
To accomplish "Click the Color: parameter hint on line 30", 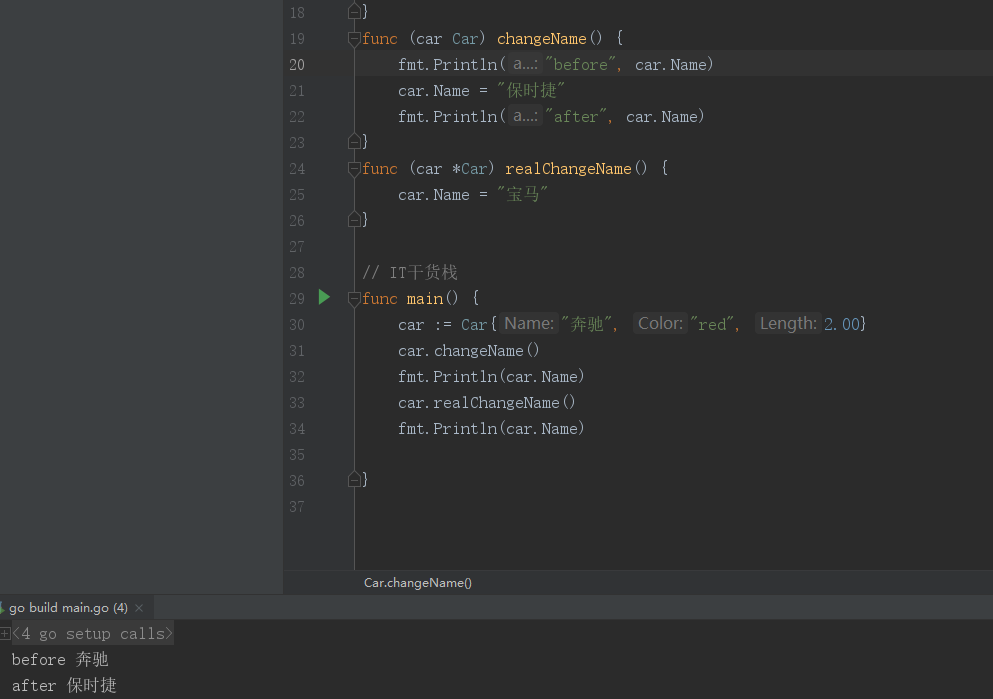I will [x=660, y=324].
